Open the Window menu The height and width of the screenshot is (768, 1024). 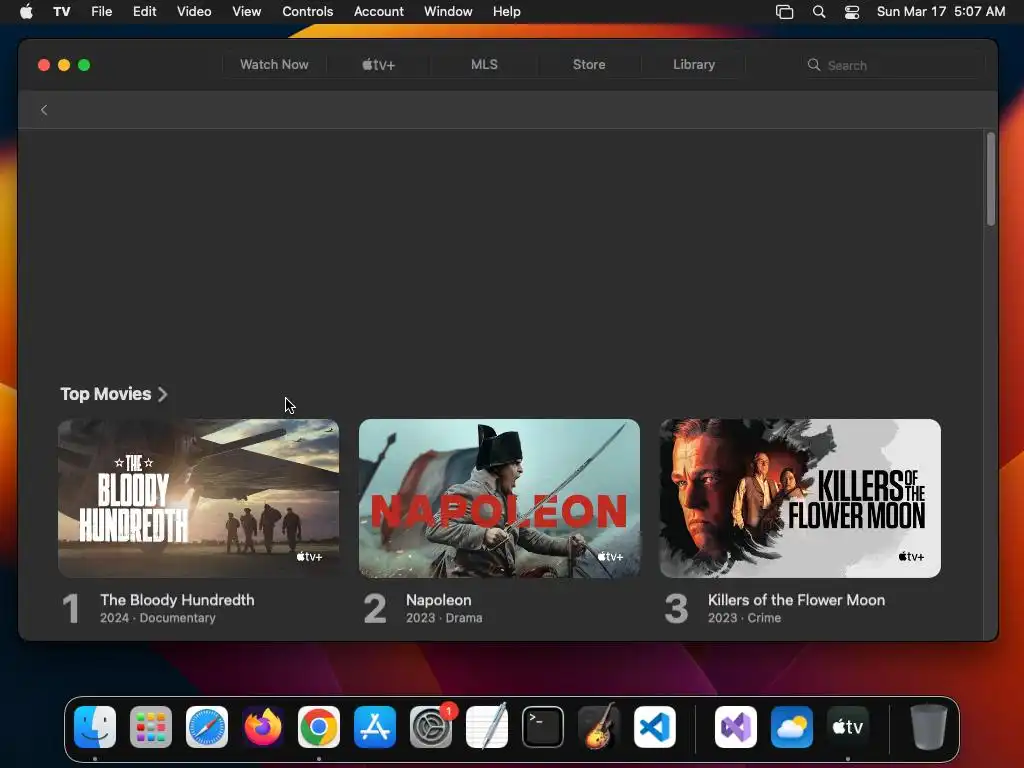(448, 11)
